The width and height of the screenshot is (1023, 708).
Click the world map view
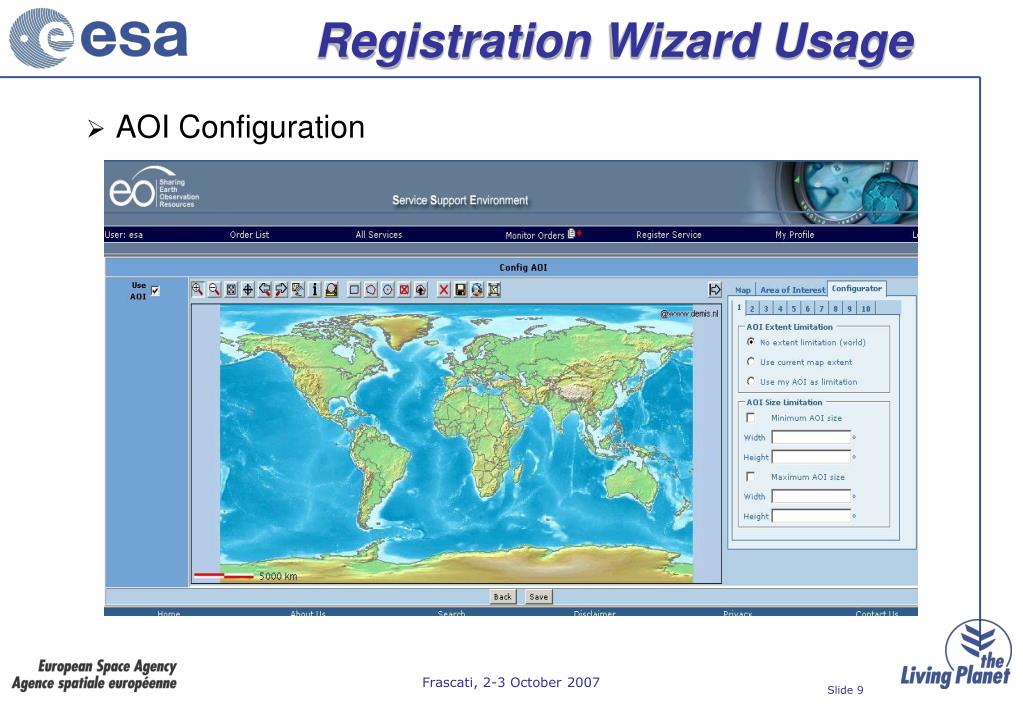pos(456,444)
